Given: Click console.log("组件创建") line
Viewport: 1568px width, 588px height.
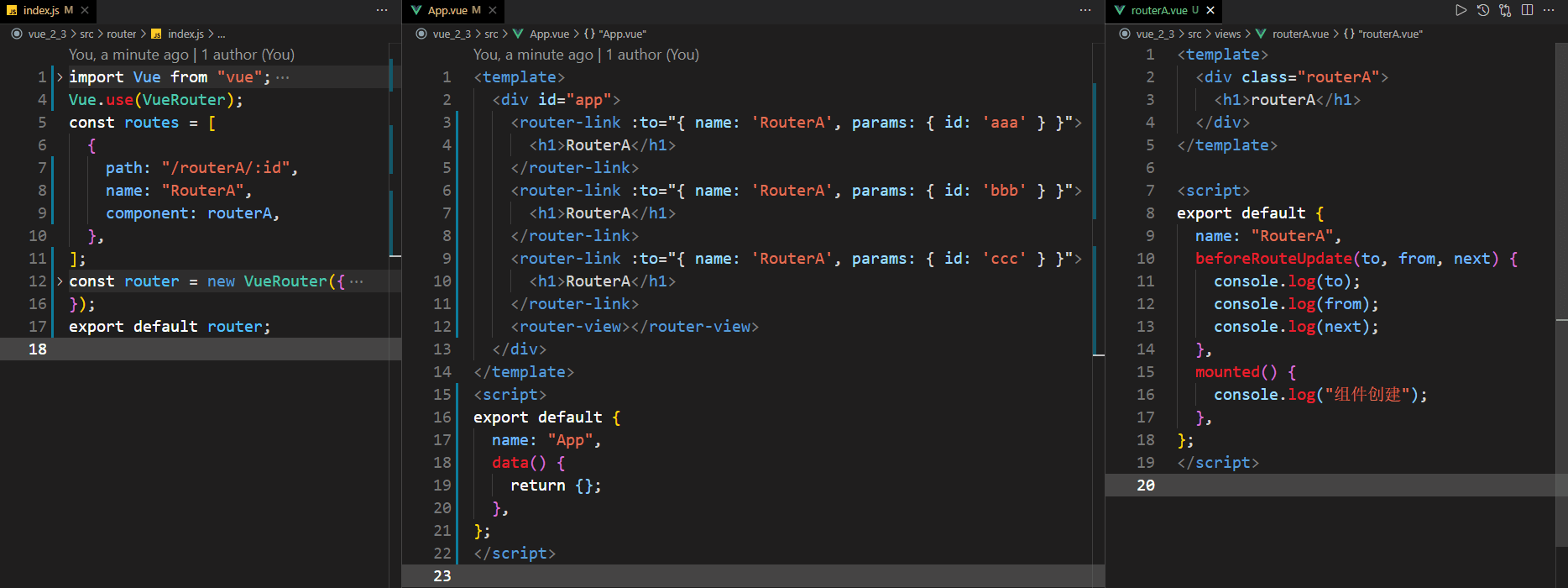Looking at the screenshot, I should (1320, 395).
